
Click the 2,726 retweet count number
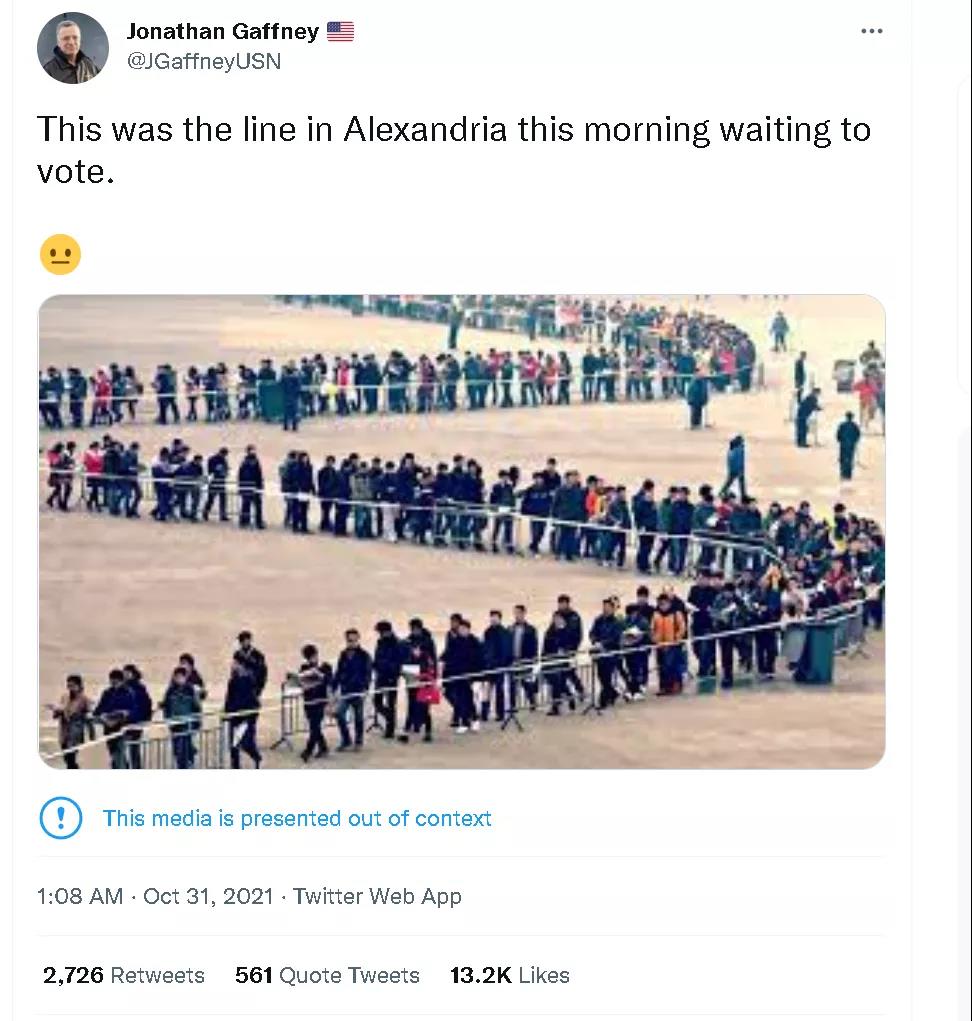tap(73, 975)
